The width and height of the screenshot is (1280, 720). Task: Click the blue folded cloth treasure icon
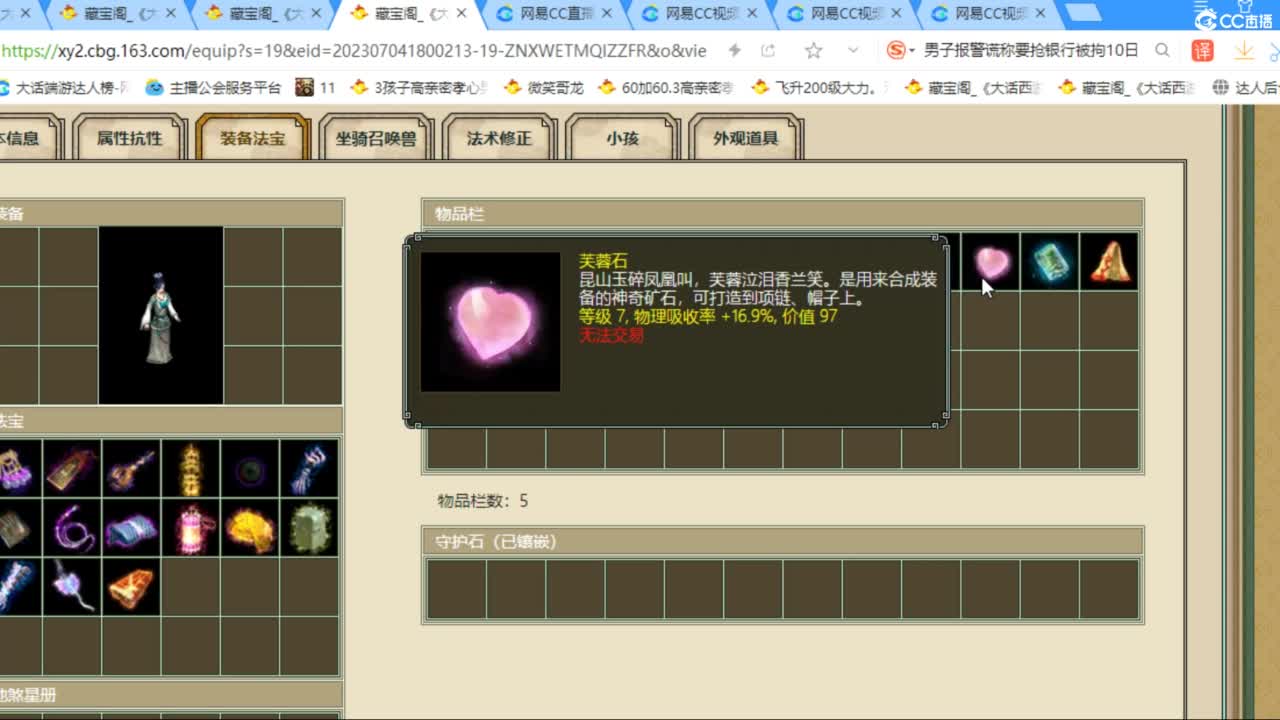(x=131, y=528)
